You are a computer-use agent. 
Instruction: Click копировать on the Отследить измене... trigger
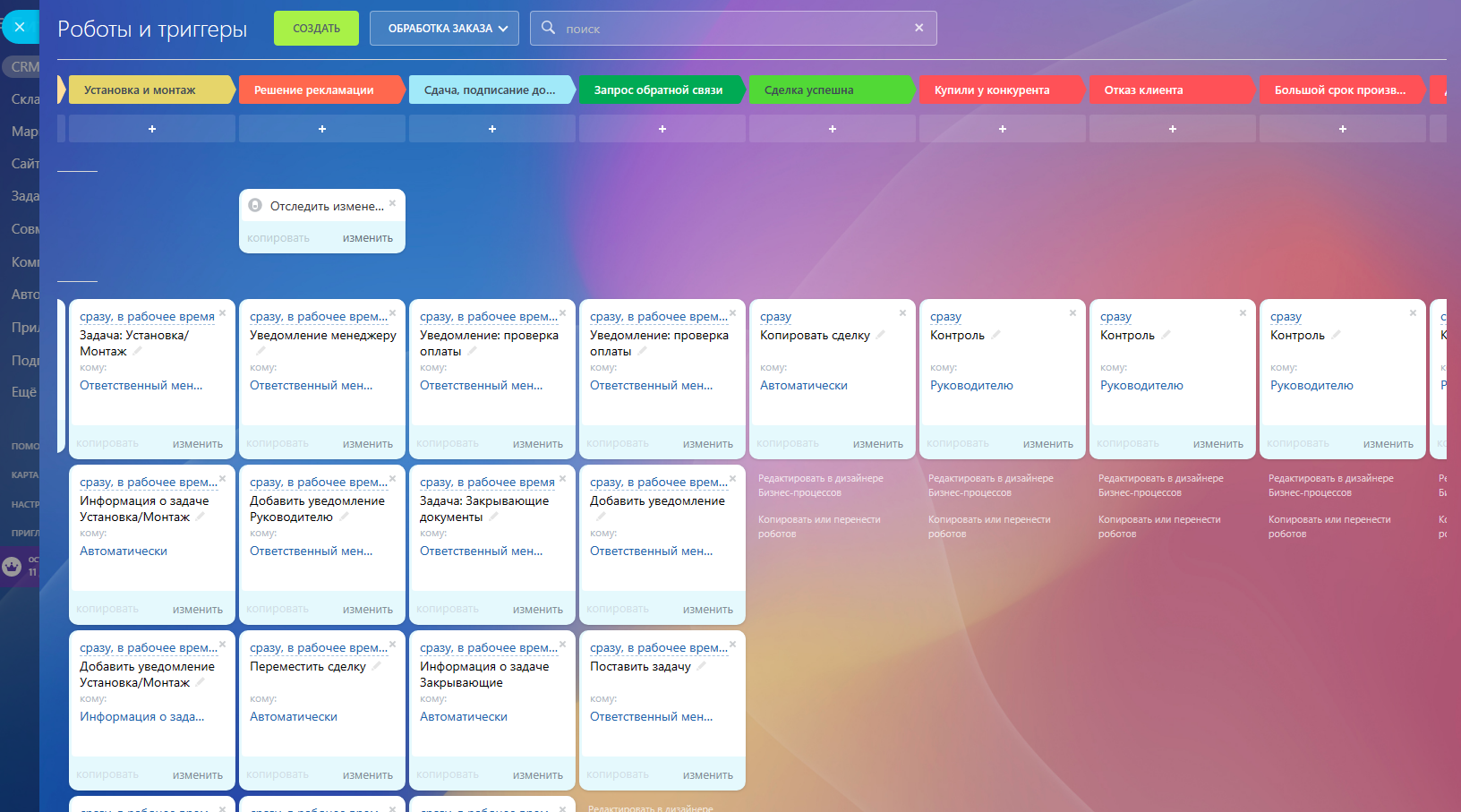pos(278,238)
